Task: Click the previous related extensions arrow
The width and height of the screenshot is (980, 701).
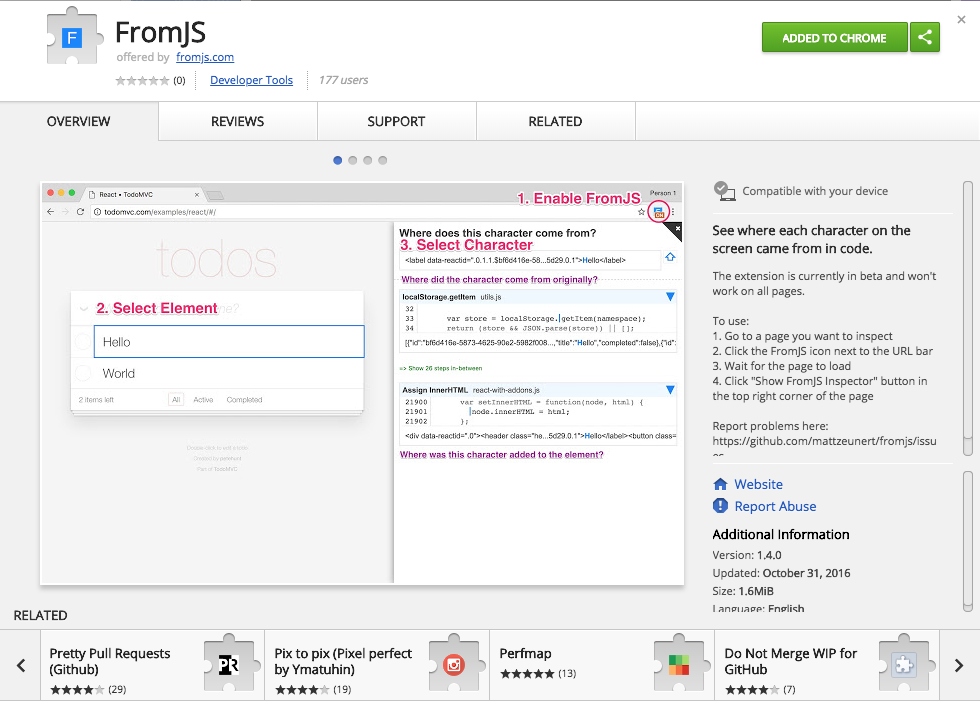Action: [x=21, y=665]
